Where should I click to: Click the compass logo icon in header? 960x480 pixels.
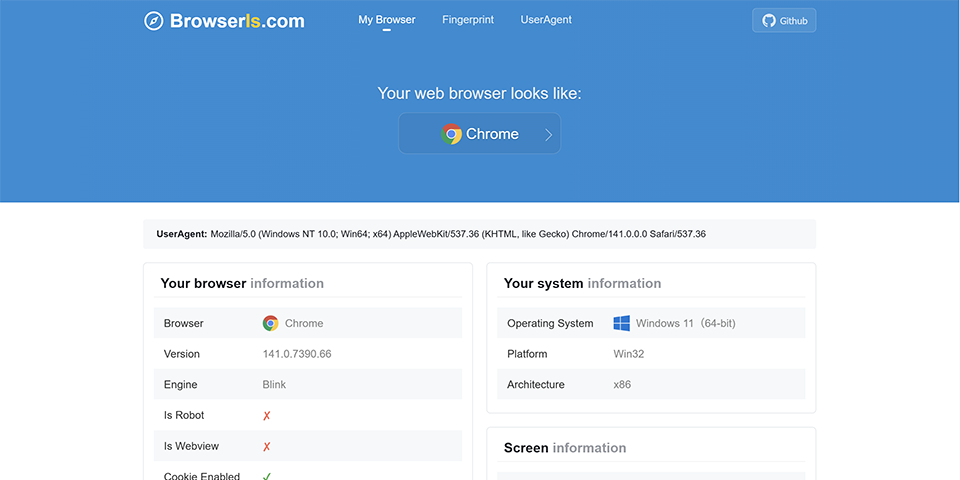(x=153, y=21)
